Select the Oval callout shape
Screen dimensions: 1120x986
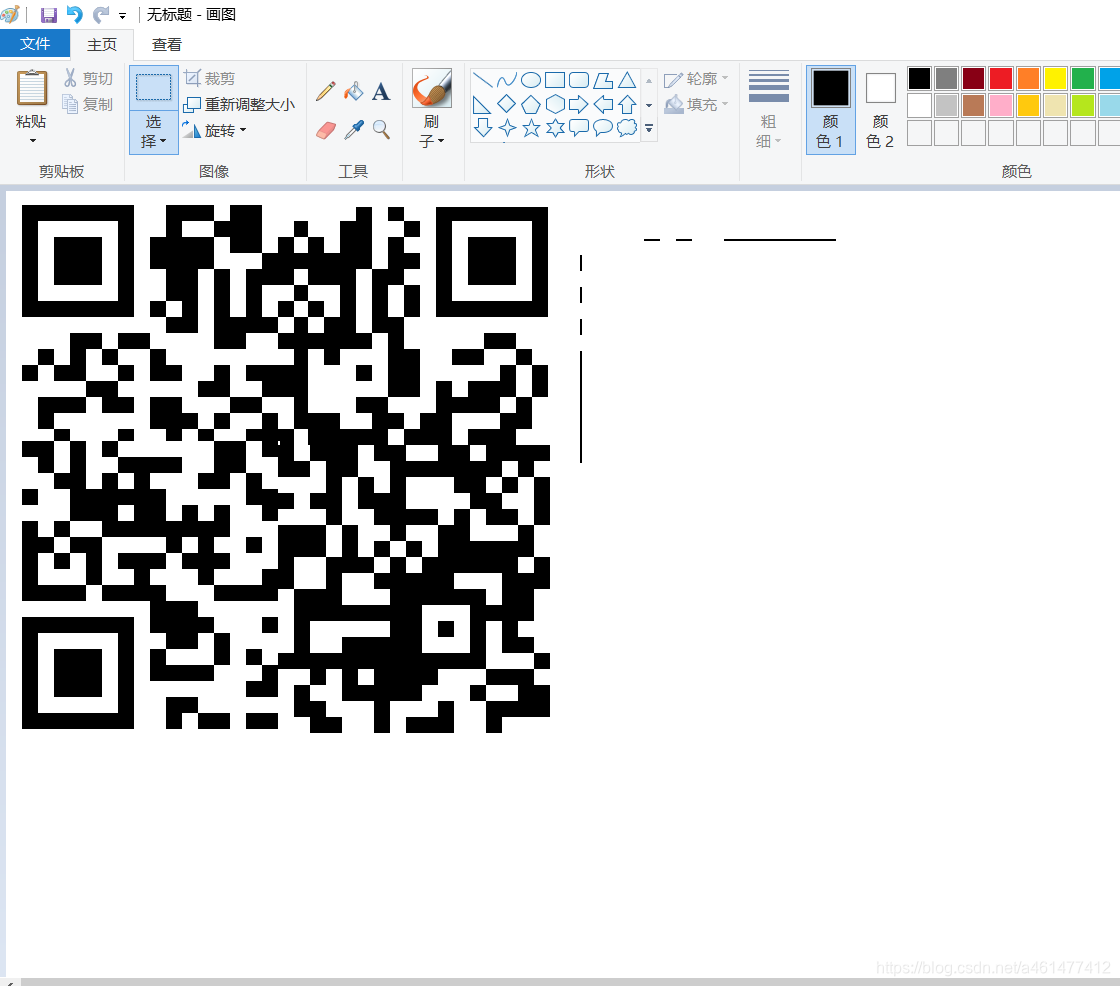pyautogui.click(x=603, y=128)
